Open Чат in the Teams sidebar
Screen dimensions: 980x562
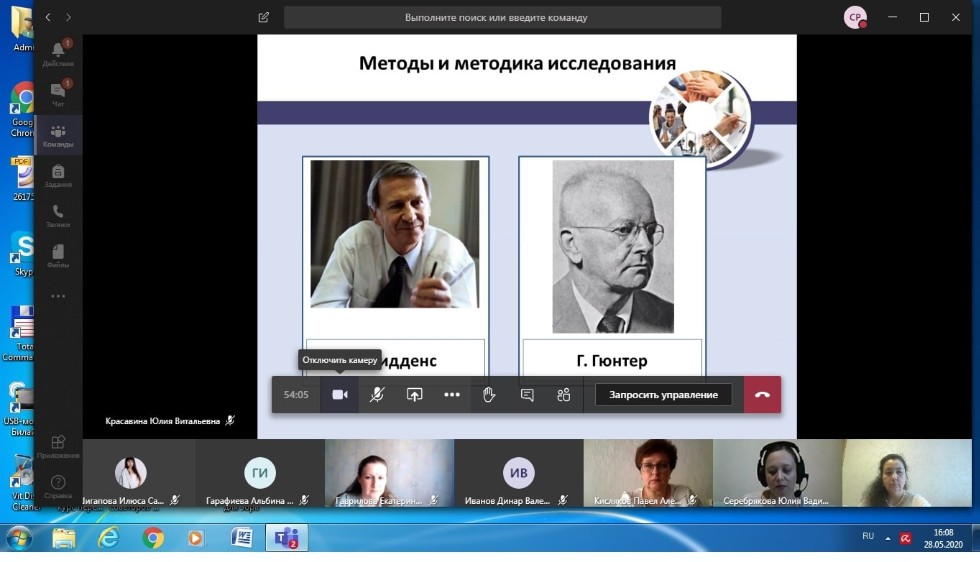[x=58, y=94]
